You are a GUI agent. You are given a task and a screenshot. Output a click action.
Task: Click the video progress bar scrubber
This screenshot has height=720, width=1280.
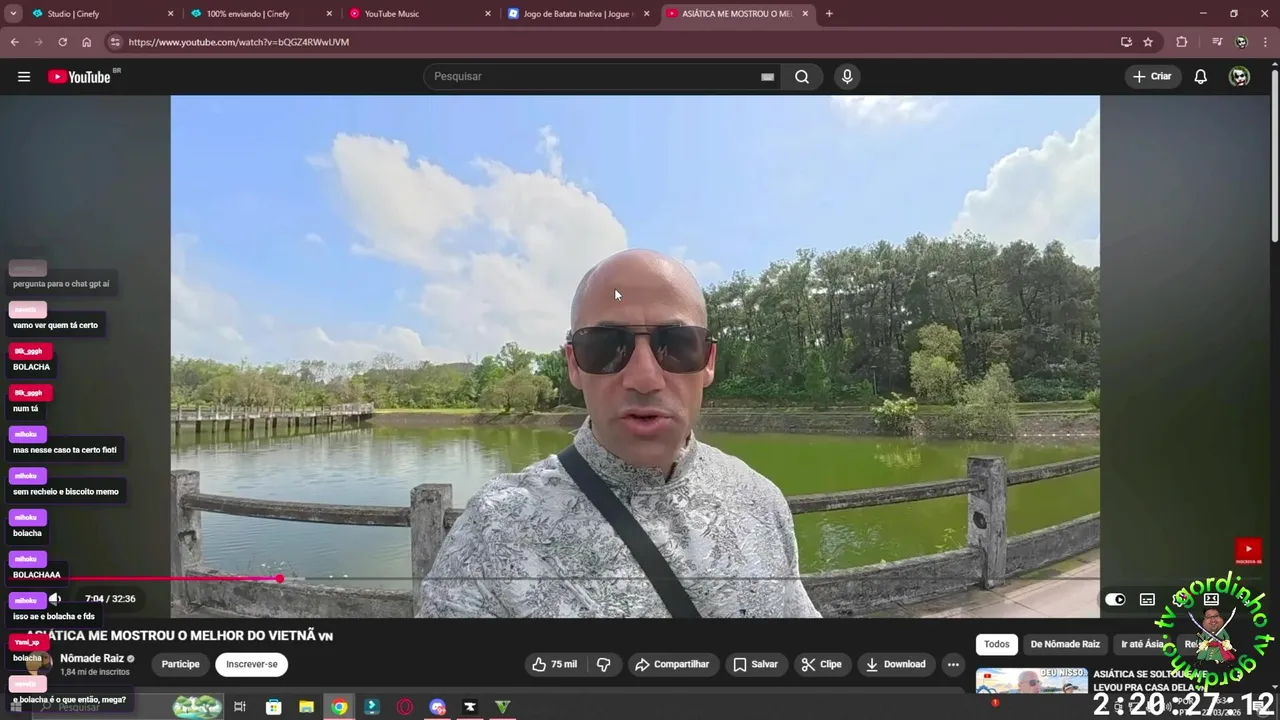click(x=280, y=578)
